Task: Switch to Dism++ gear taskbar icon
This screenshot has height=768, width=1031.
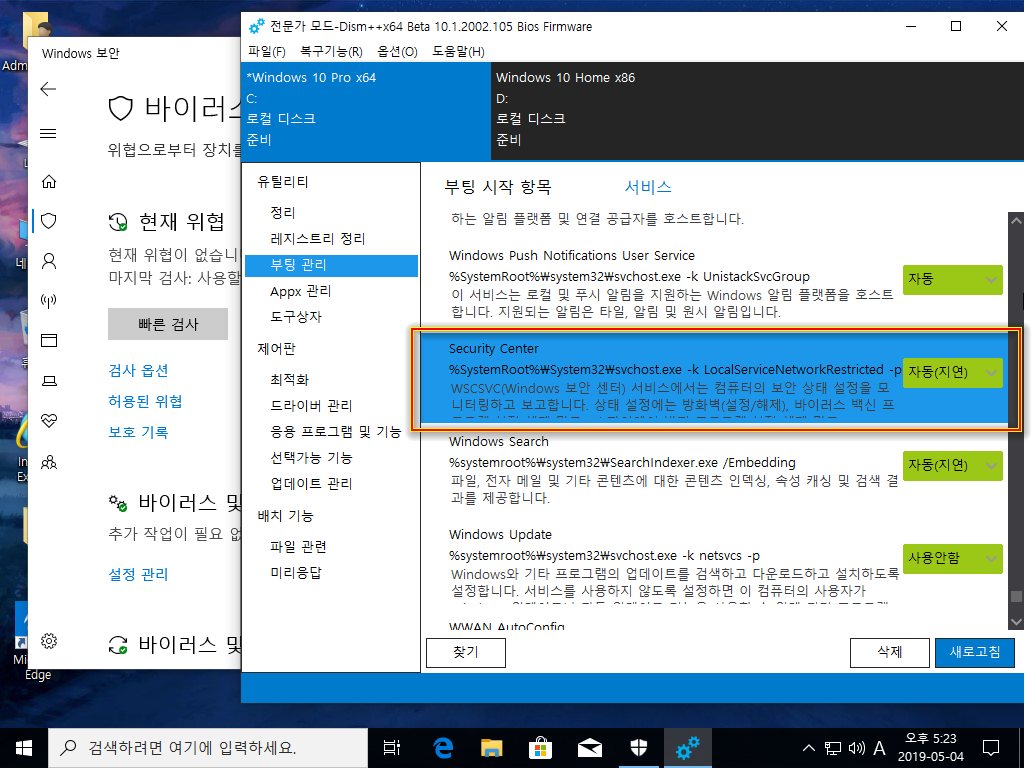Action: tap(688, 748)
